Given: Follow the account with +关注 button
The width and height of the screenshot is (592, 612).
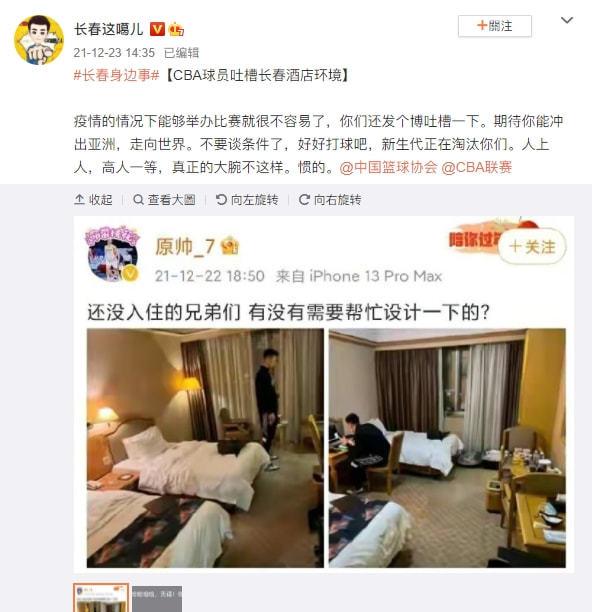Looking at the screenshot, I should 494,26.
